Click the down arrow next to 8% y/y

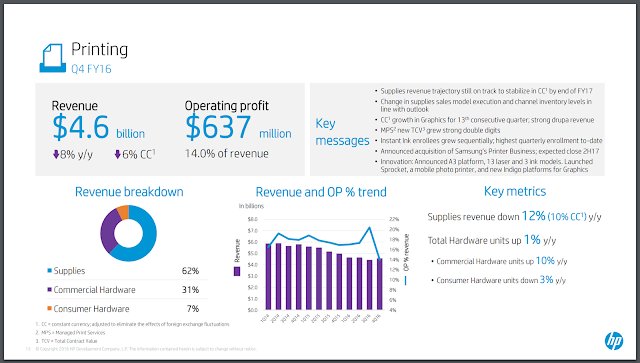pos(56,154)
